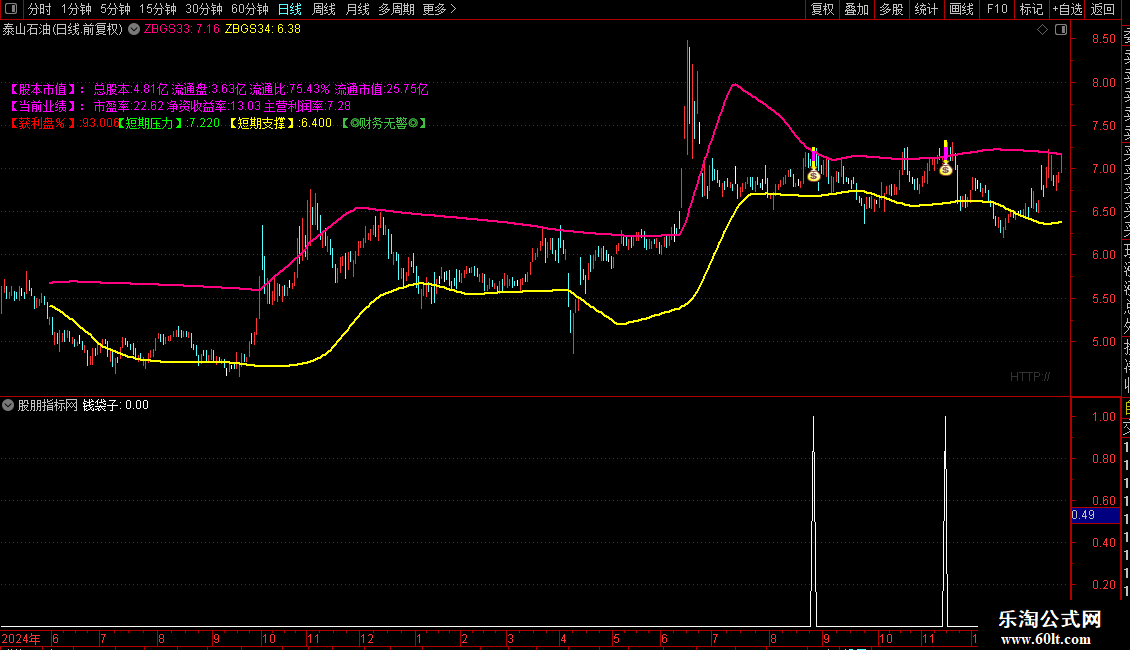Select the 60分钟 period tab
This screenshot has width=1130, height=650.
pos(250,9)
